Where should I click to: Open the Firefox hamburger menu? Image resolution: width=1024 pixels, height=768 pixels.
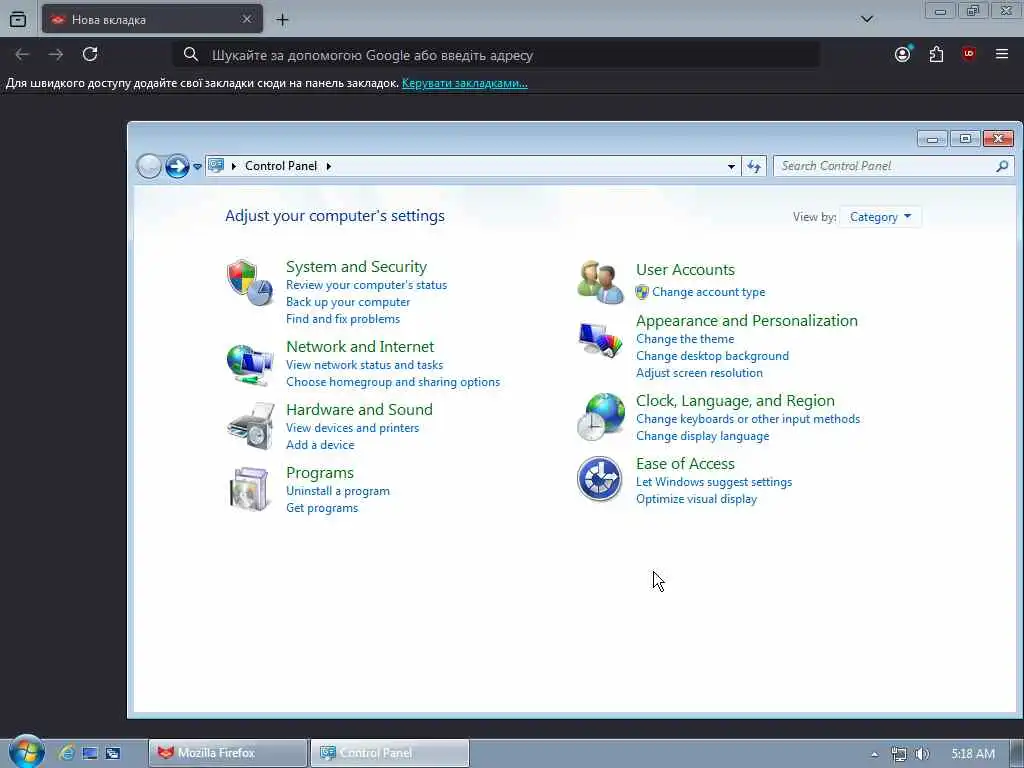click(1002, 54)
